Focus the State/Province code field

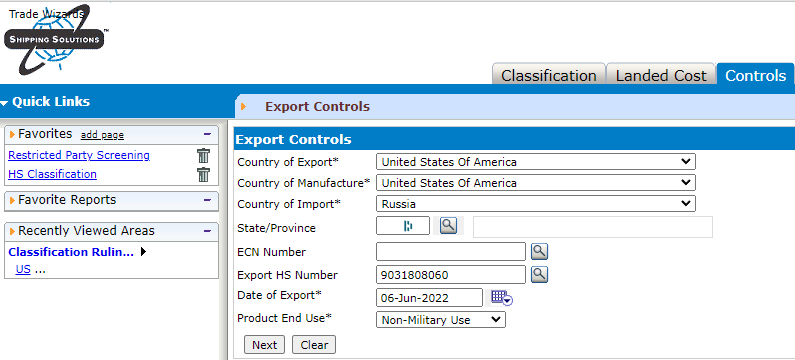point(403,226)
